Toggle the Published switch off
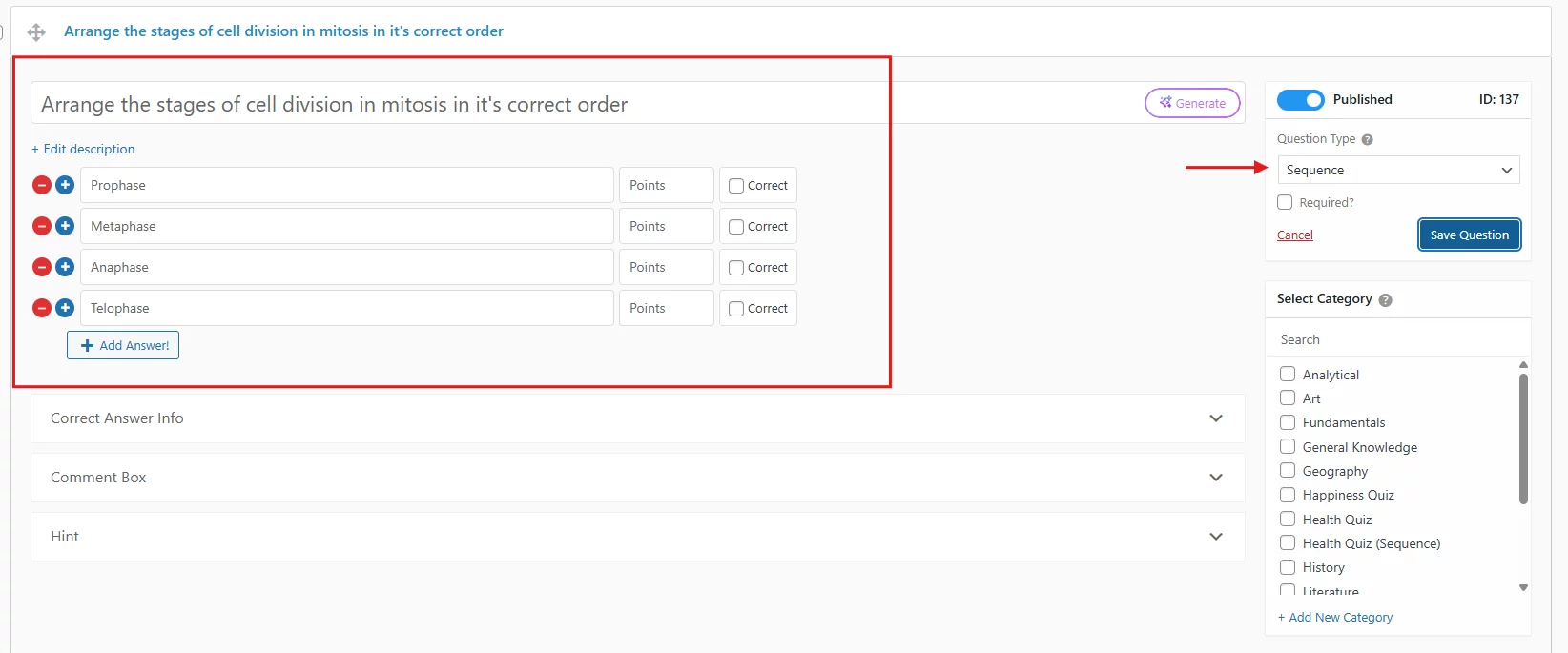 (1300, 99)
